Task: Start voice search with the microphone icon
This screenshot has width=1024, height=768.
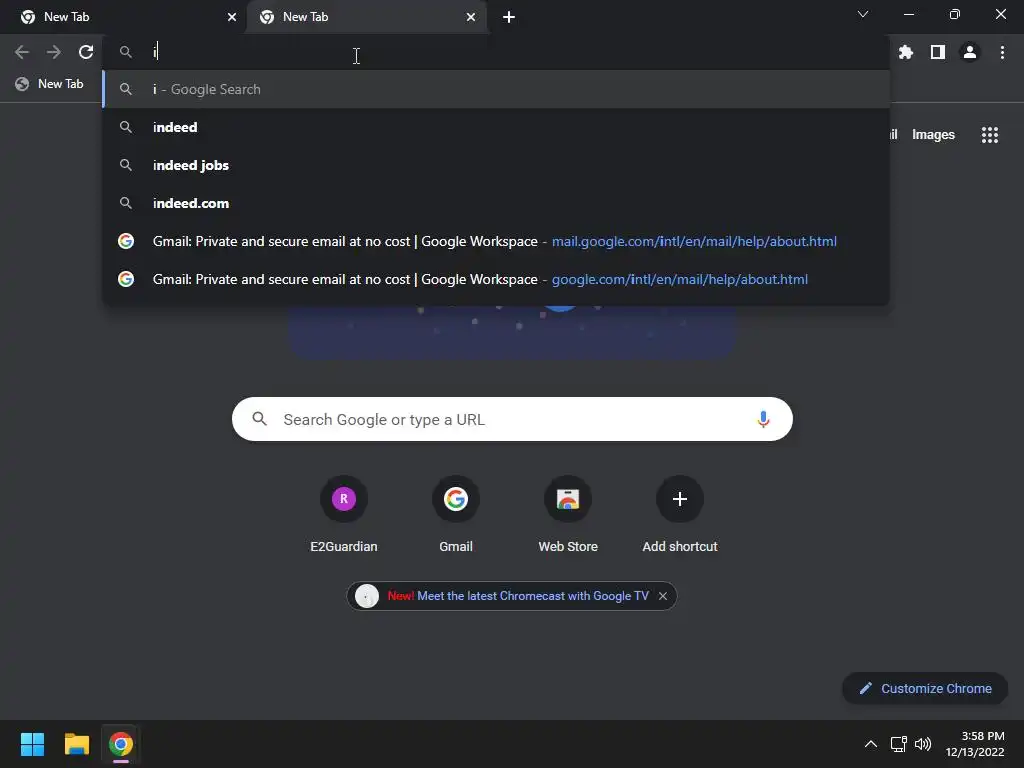Action: [x=763, y=419]
